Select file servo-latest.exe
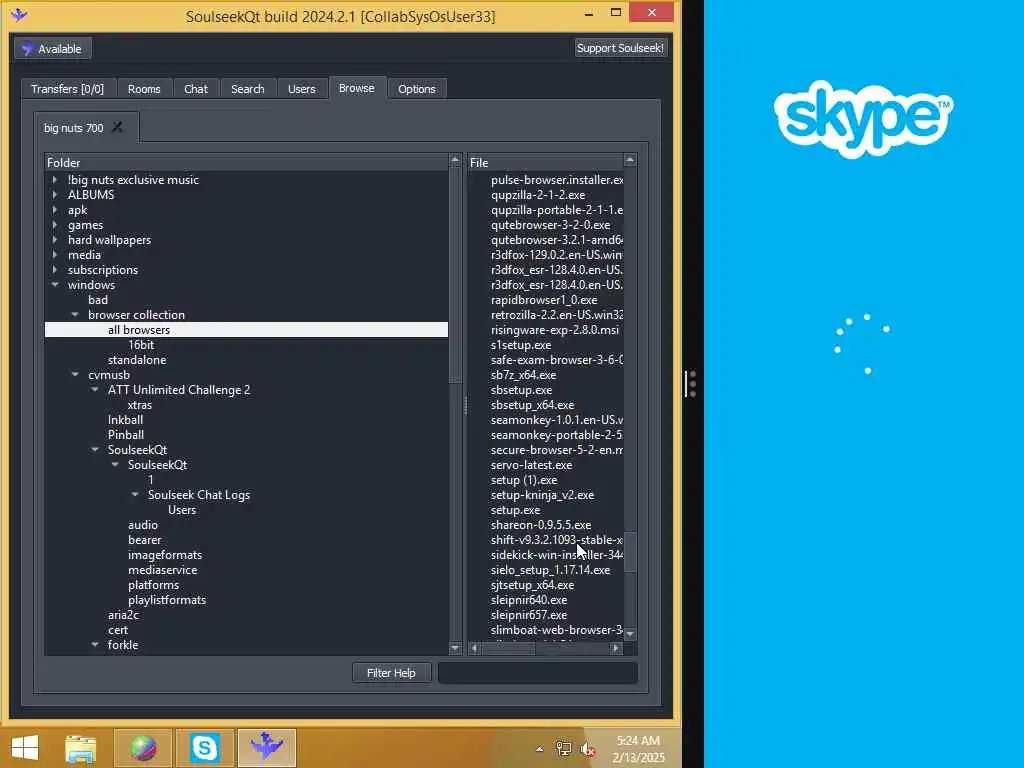1024x768 pixels. click(532, 465)
